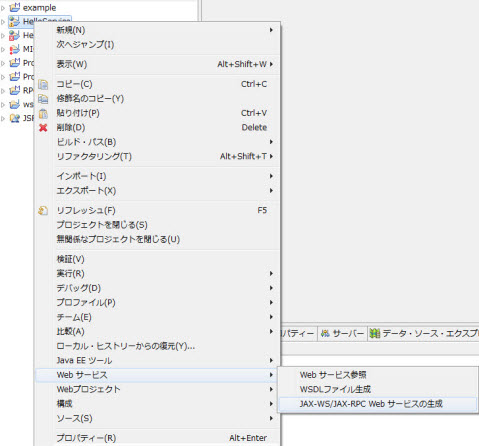Click the red X Delete (削除) icon
The image size is (479, 446).
(x=43, y=128)
